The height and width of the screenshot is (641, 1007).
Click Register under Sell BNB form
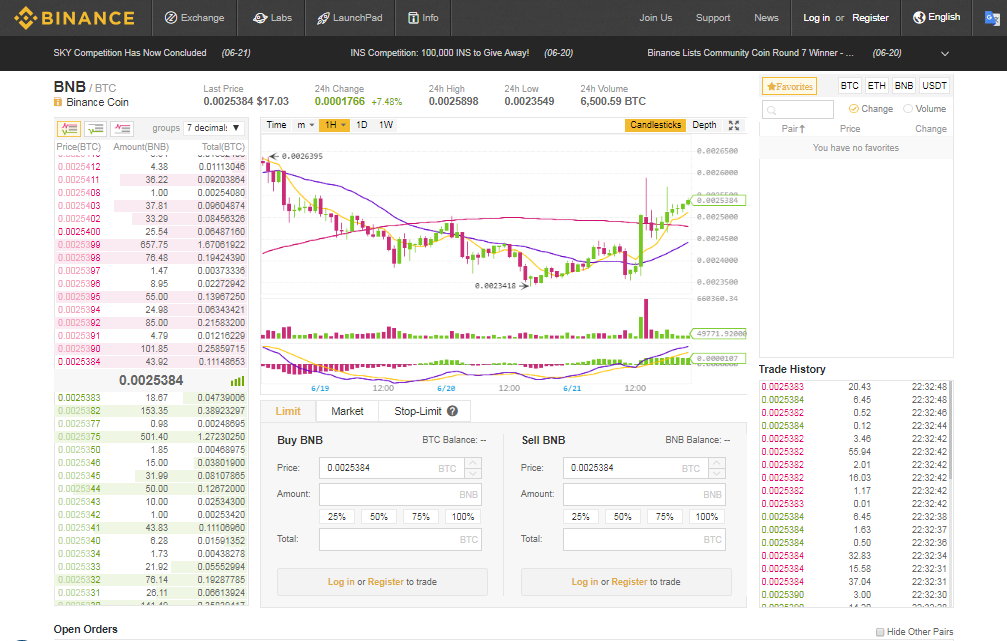629,581
